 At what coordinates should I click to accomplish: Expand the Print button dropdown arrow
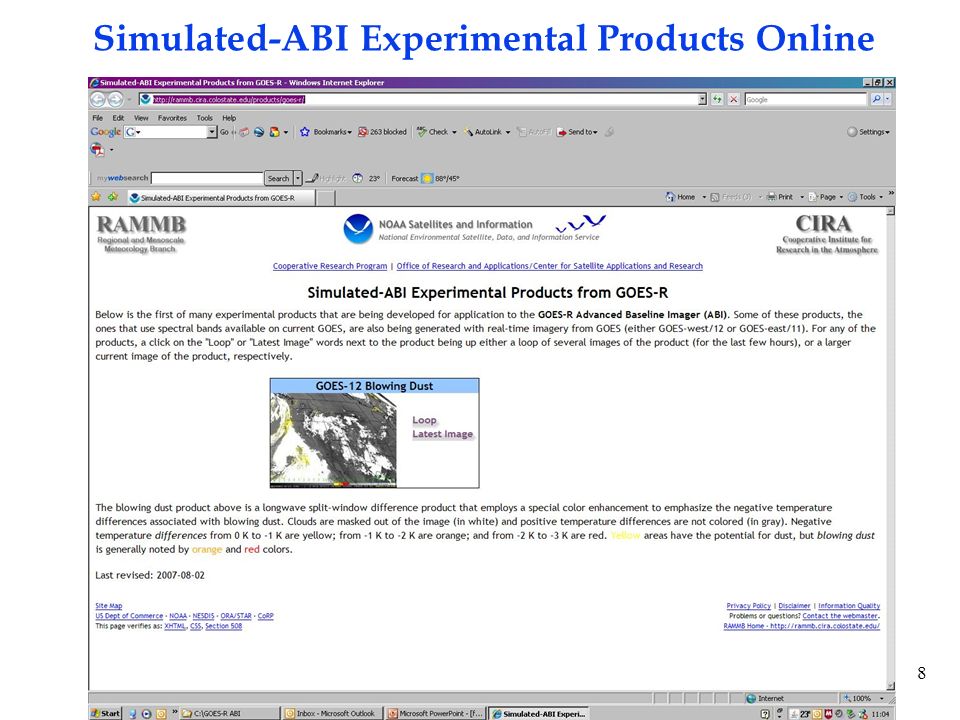point(802,197)
